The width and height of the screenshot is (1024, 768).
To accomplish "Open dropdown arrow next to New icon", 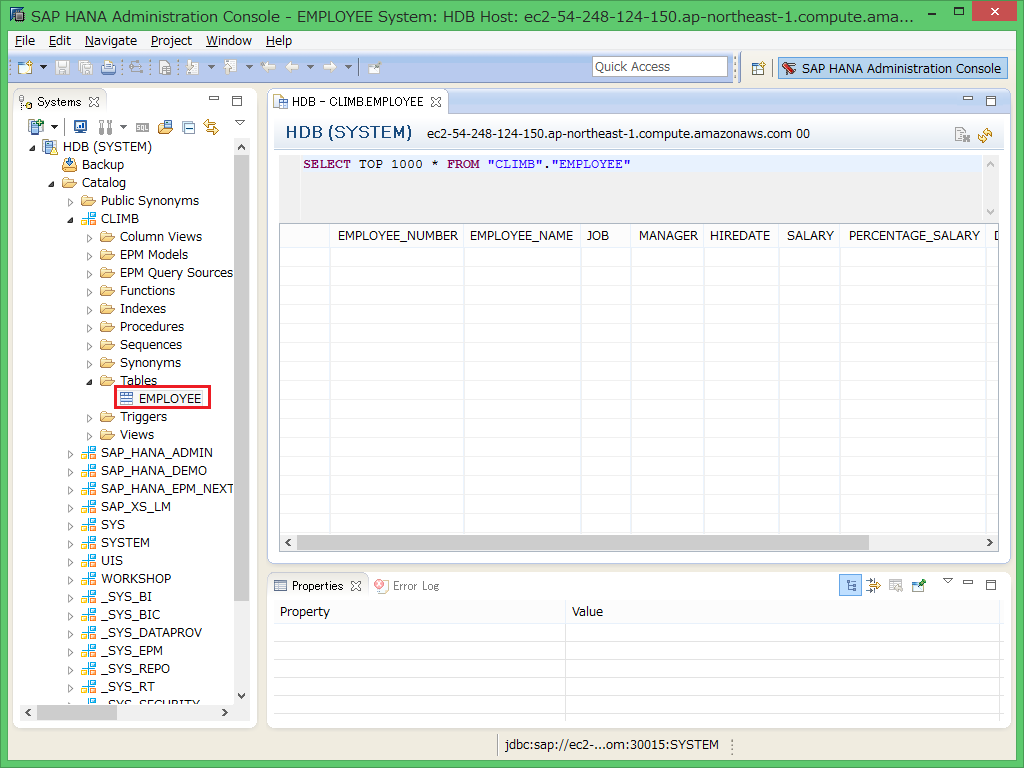I will pyautogui.click(x=43, y=67).
